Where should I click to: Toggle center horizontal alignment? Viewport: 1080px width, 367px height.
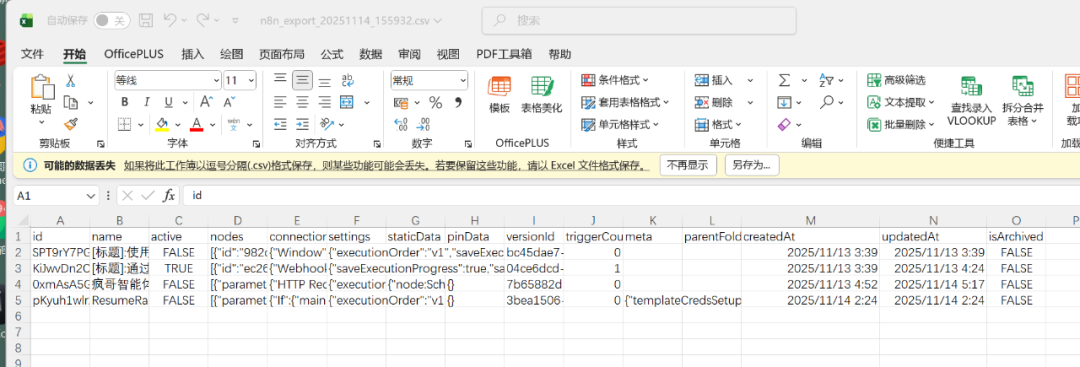point(302,103)
